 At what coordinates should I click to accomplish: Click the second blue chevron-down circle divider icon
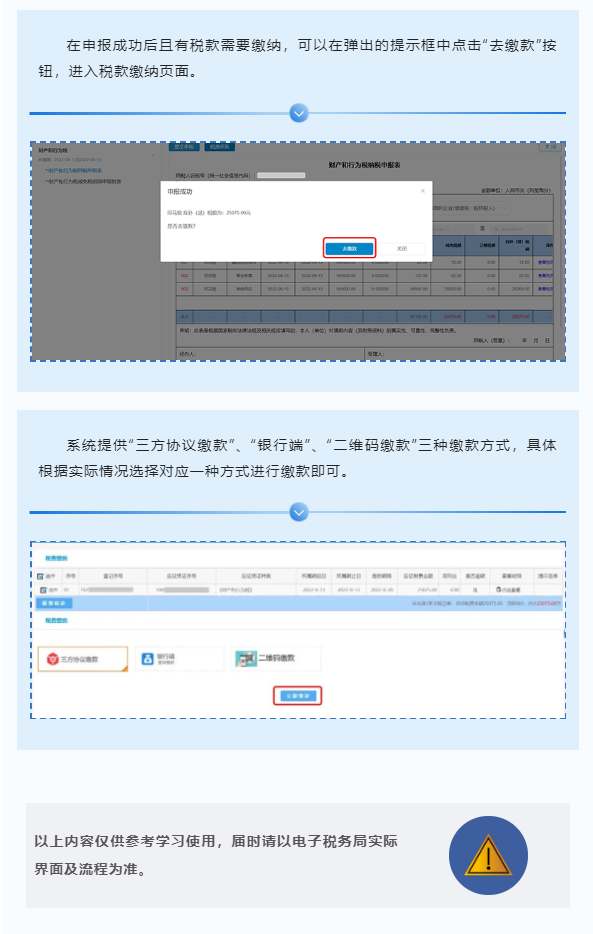pyautogui.click(x=299, y=512)
